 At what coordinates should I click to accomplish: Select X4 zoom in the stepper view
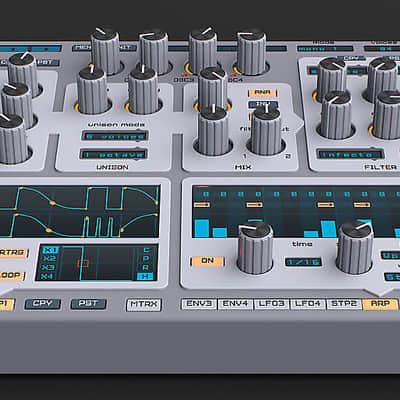coord(47,276)
